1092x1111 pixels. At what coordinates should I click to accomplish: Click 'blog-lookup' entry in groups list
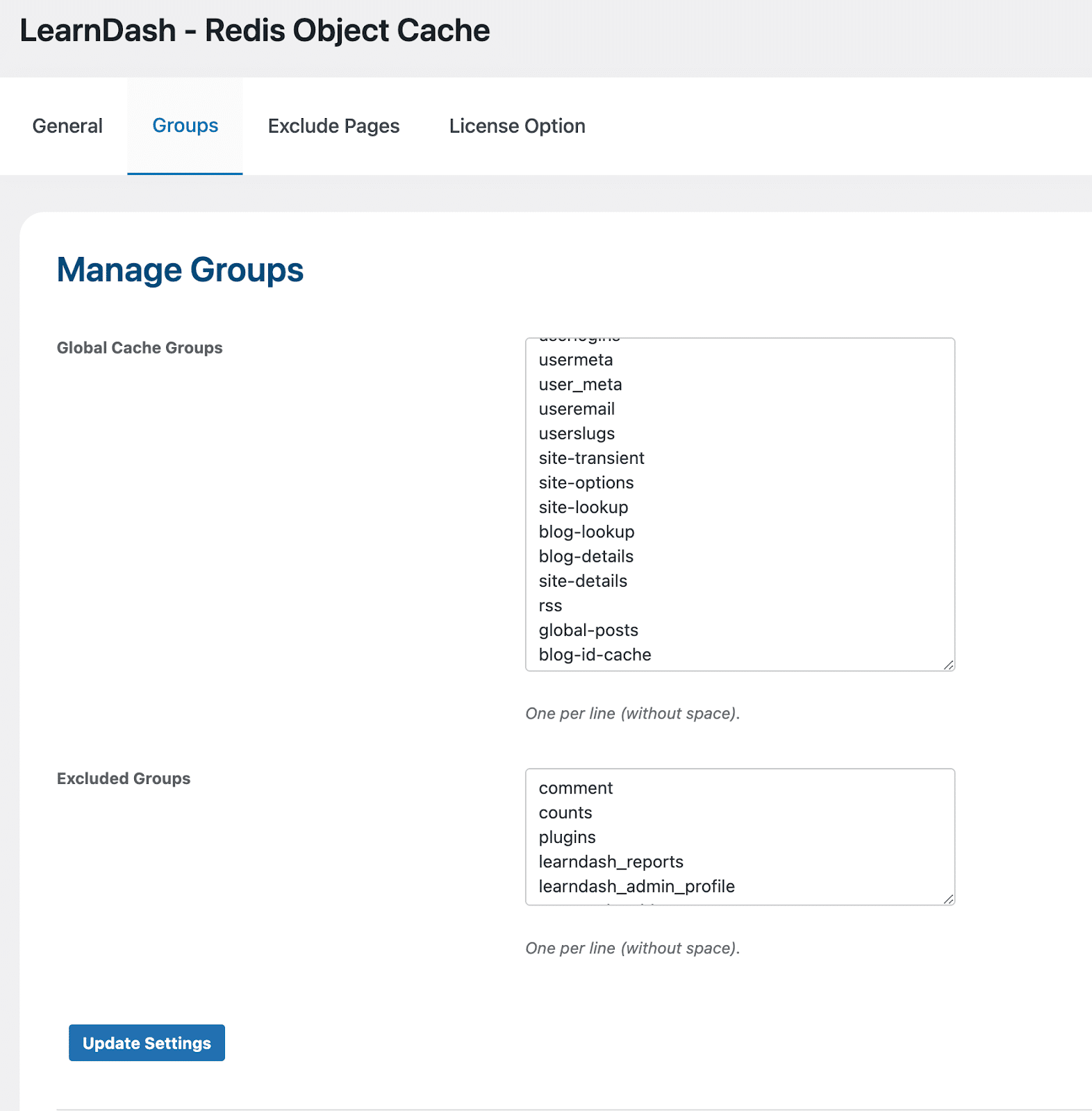click(x=587, y=532)
